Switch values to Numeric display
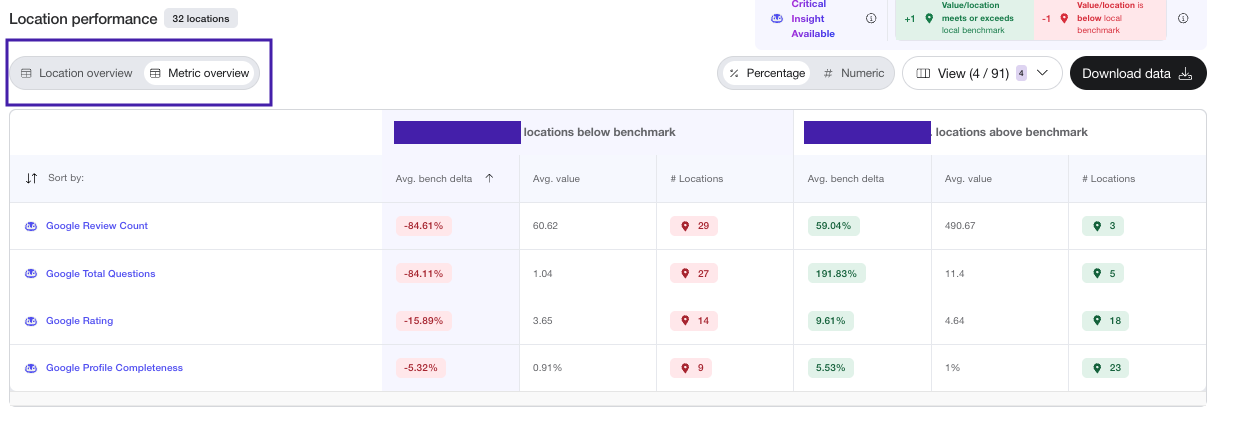This screenshot has width=1234, height=421. click(853, 73)
